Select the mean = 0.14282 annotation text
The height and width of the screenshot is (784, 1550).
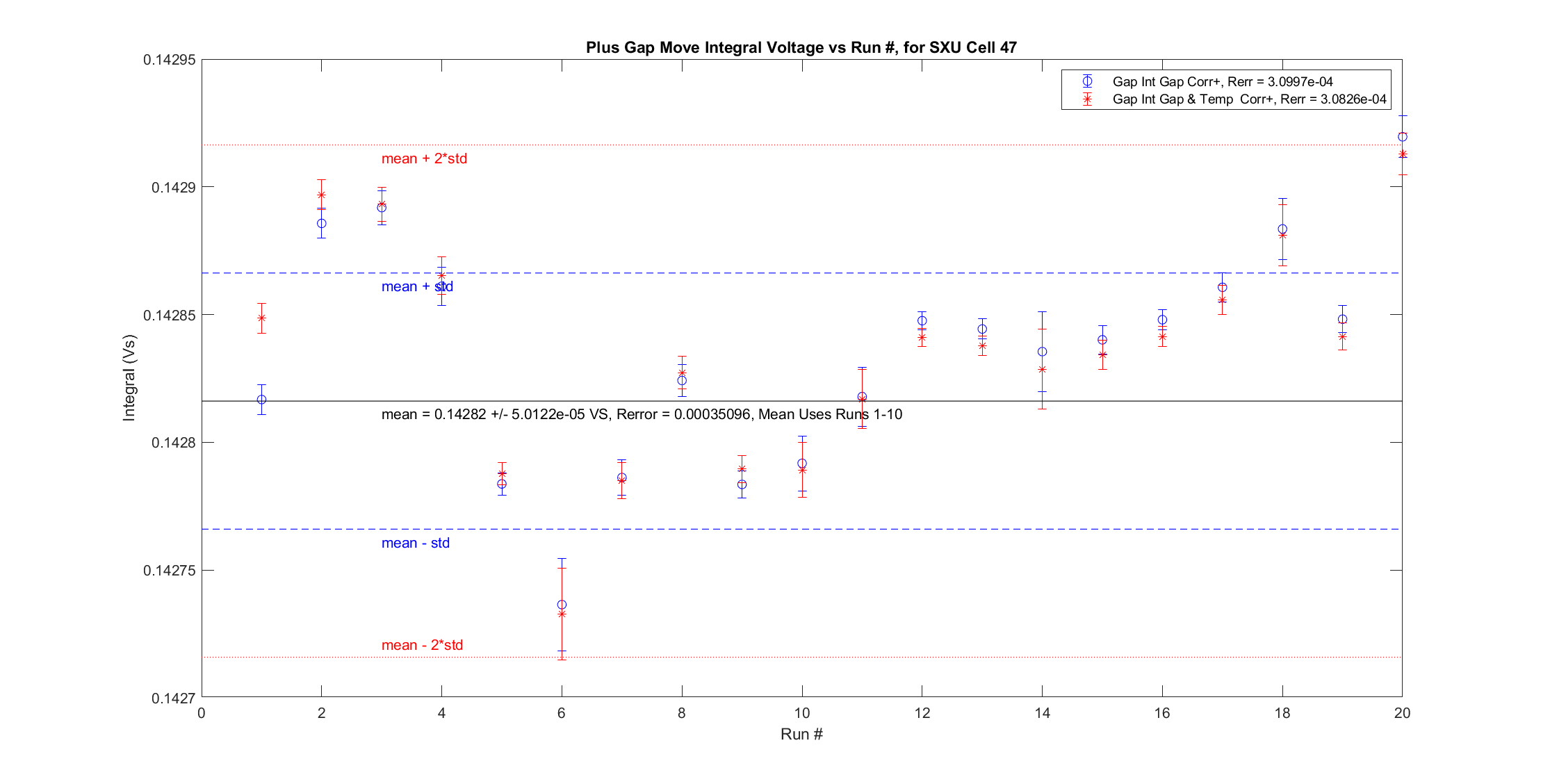click(641, 414)
